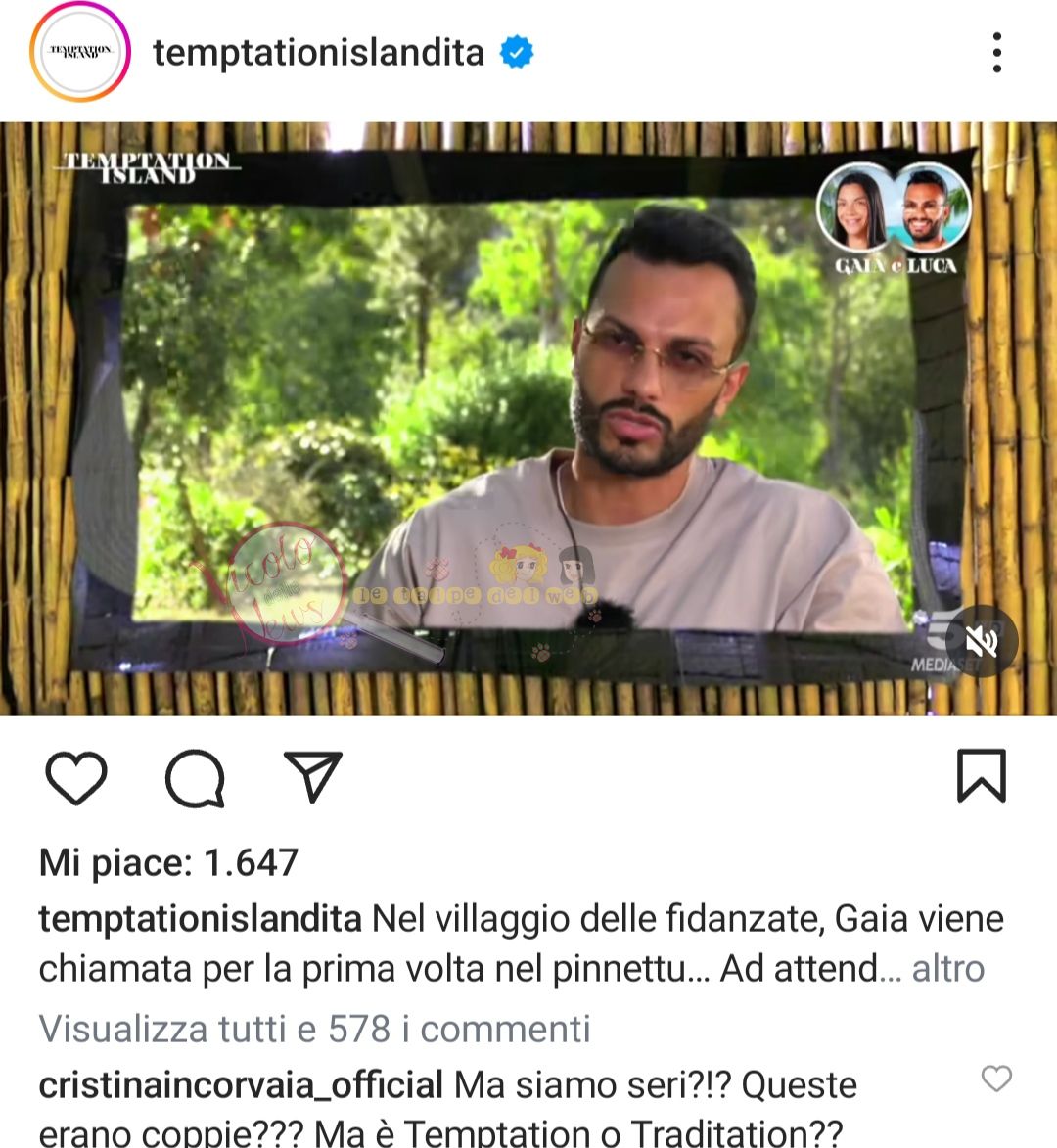Like the post with the heart icon

[76, 777]
